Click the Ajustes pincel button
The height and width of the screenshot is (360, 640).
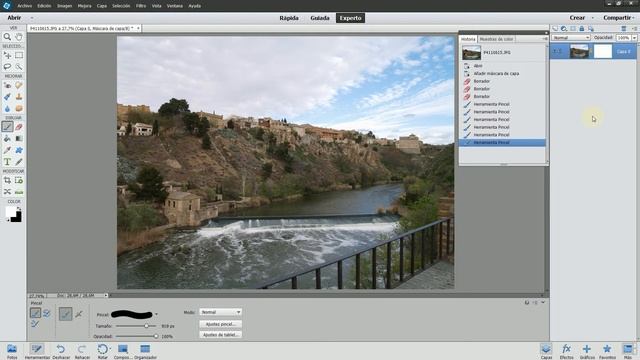[x=220, y=324]
